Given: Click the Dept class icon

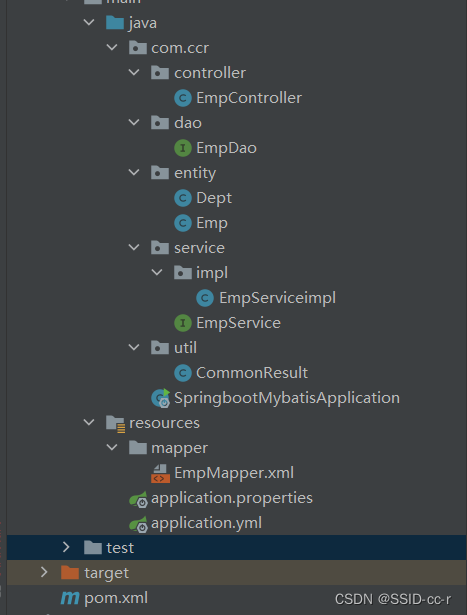Looking at the screenshot, I should [183, 198].
